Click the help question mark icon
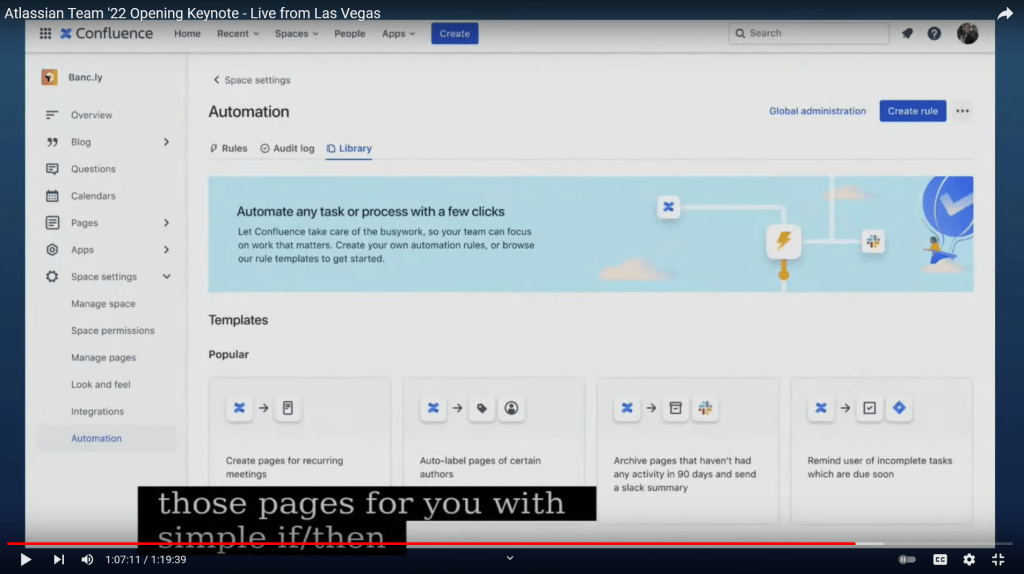The image size is (1024, 574). pos(934,34)
